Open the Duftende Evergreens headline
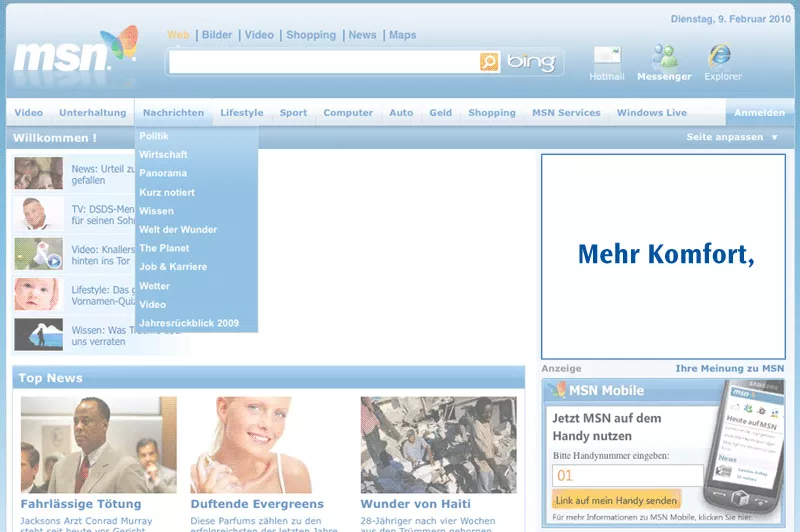 point(257,504)
